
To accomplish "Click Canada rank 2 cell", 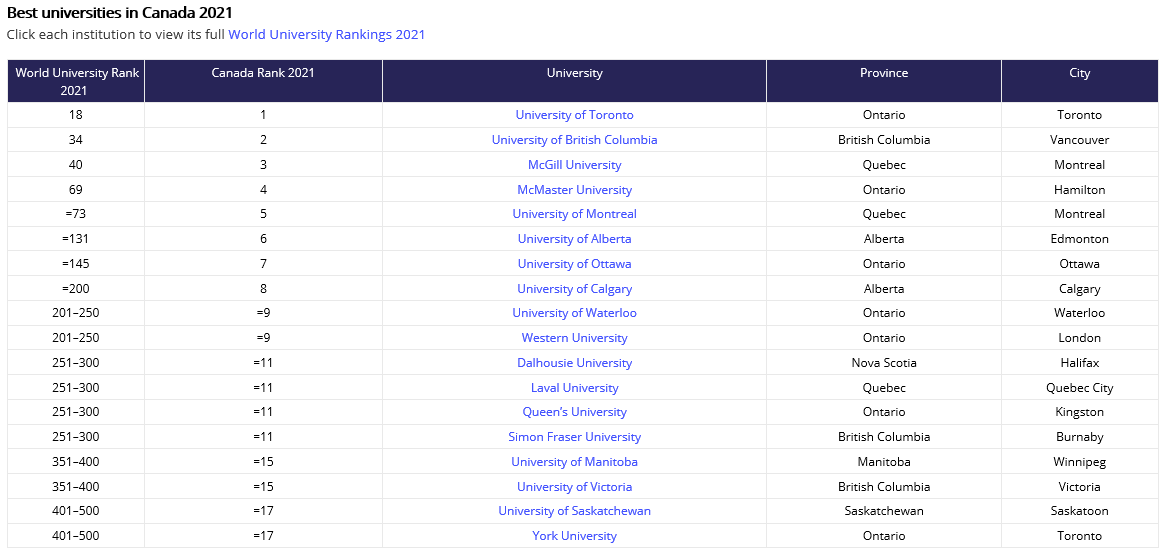I will pos(263,140).
